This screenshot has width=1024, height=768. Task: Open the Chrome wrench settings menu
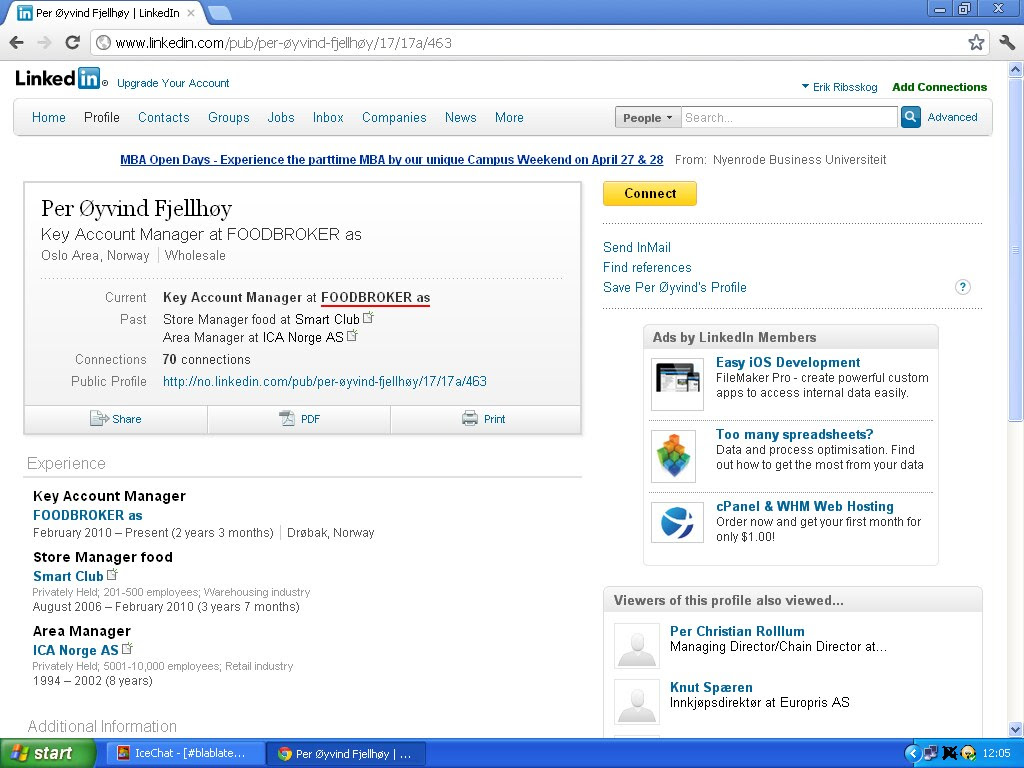1007,42
